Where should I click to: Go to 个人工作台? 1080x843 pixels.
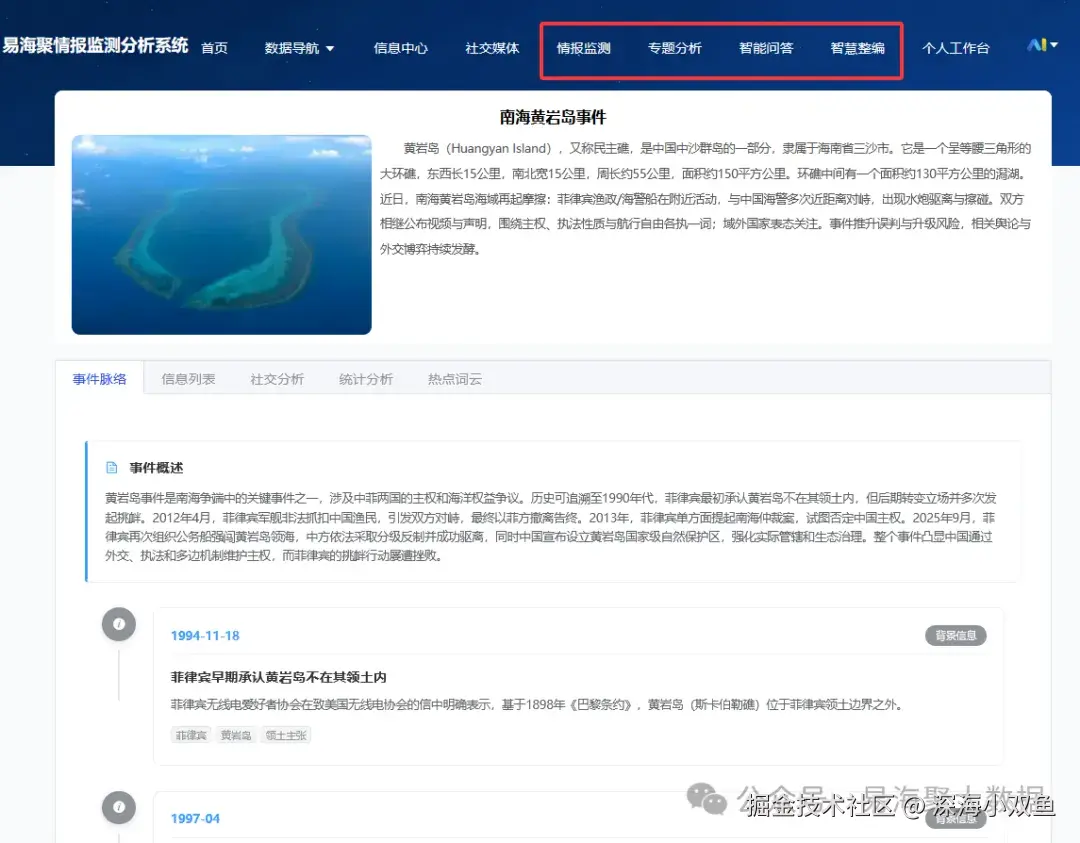(x=956, y=47)
